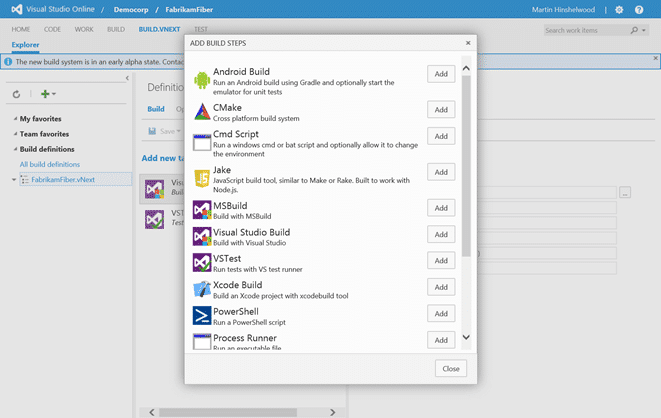Viewport: 661px width, 418px height.
Task: Add the Cmd Script step
Action: click(x=441, y=136)
